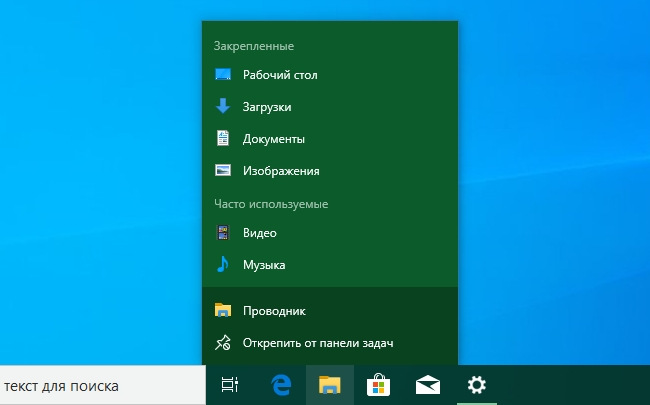Open Рабочий стол from the jump list
The width and height of the screenshot is (650, 405).
click(x=330, y=75)
